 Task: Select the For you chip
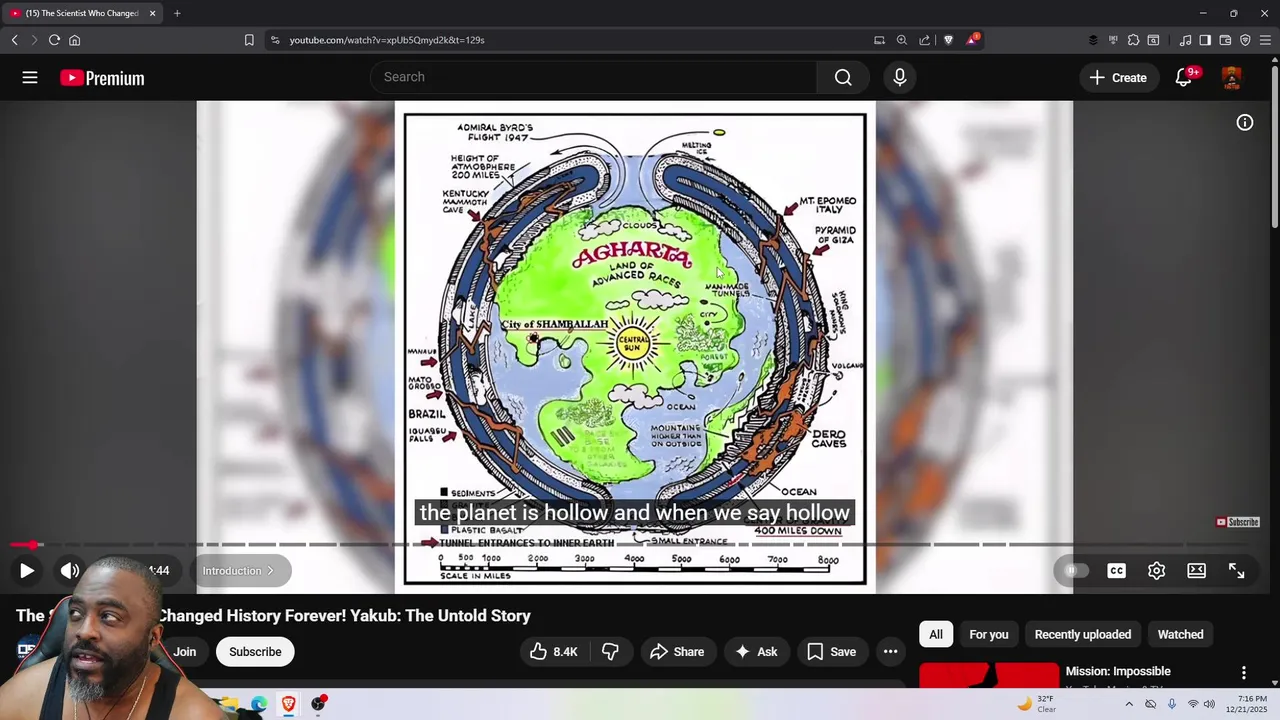(989, 634)
